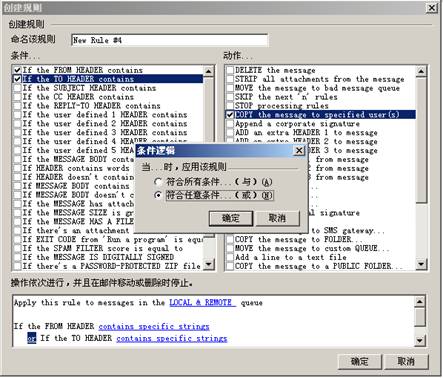
Task: Close the 条件逻辑 dialog
Action: coord(299,151)
